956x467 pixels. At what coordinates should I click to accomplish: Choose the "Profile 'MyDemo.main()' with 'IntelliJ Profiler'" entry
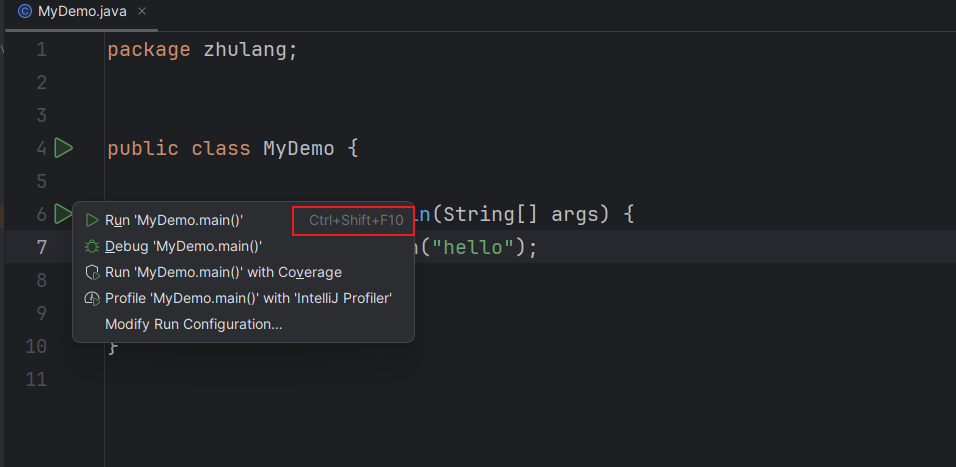point(248,298)
